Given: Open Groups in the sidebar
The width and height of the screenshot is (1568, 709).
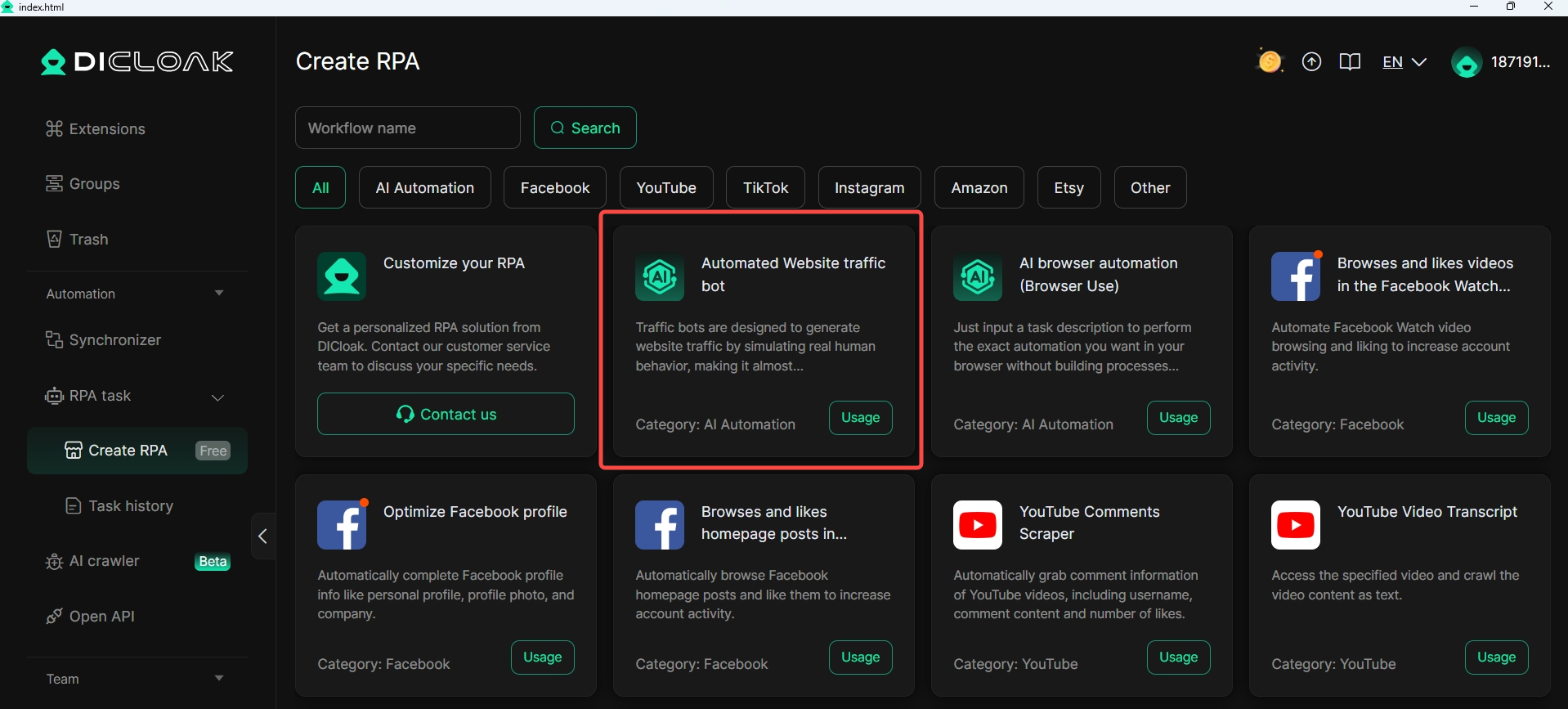Looking at the screenshot, I should click(83, 183).
